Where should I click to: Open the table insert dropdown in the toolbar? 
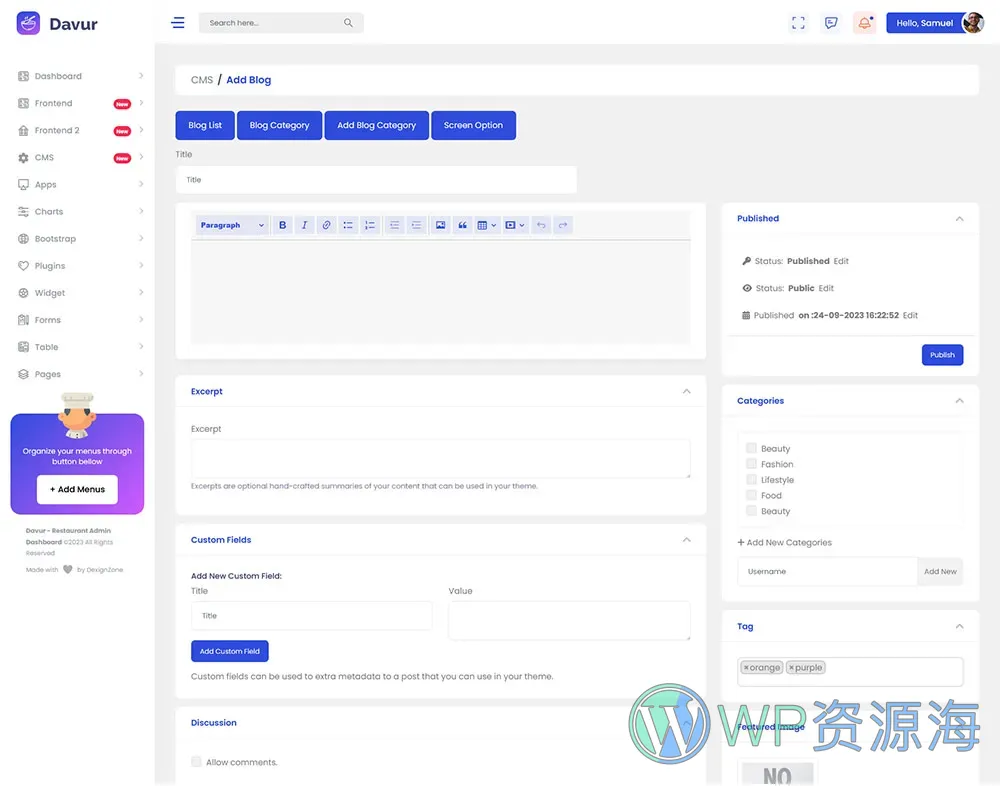[x=492, y=225]
